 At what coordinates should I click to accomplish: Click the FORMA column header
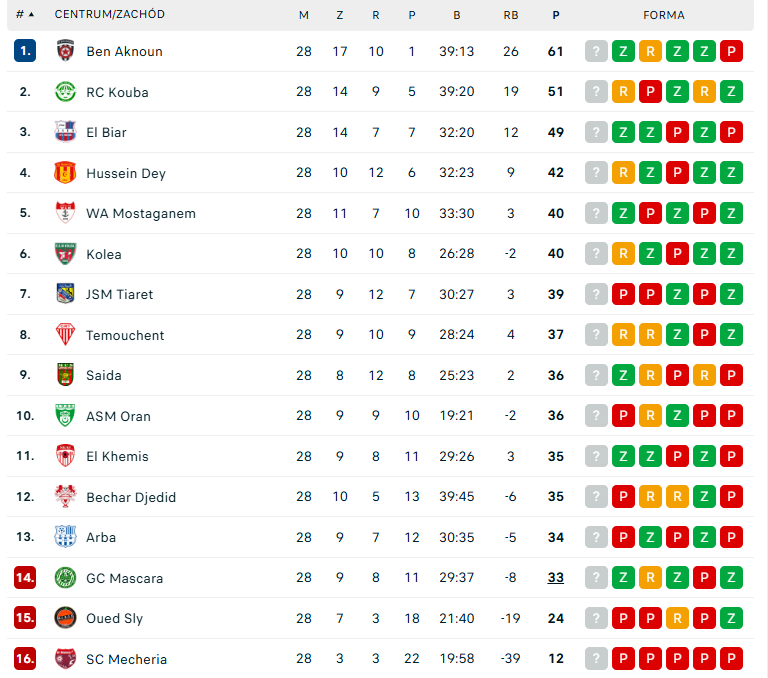click(664, 15)
